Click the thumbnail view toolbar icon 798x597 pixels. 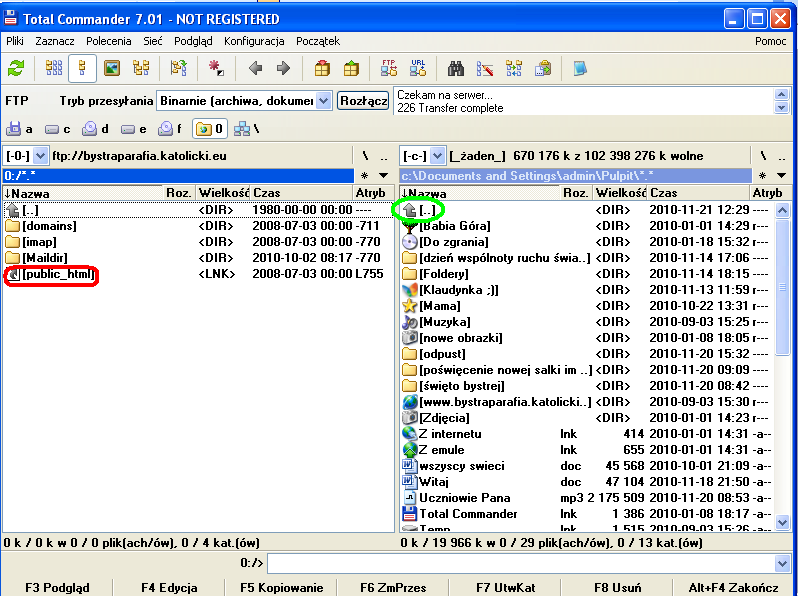(112, 68)
